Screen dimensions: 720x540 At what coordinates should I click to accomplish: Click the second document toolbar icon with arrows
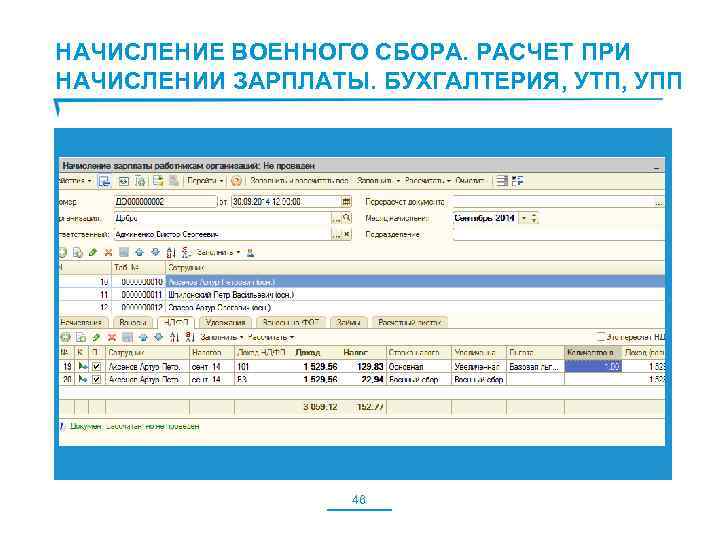tap(124, 181)
